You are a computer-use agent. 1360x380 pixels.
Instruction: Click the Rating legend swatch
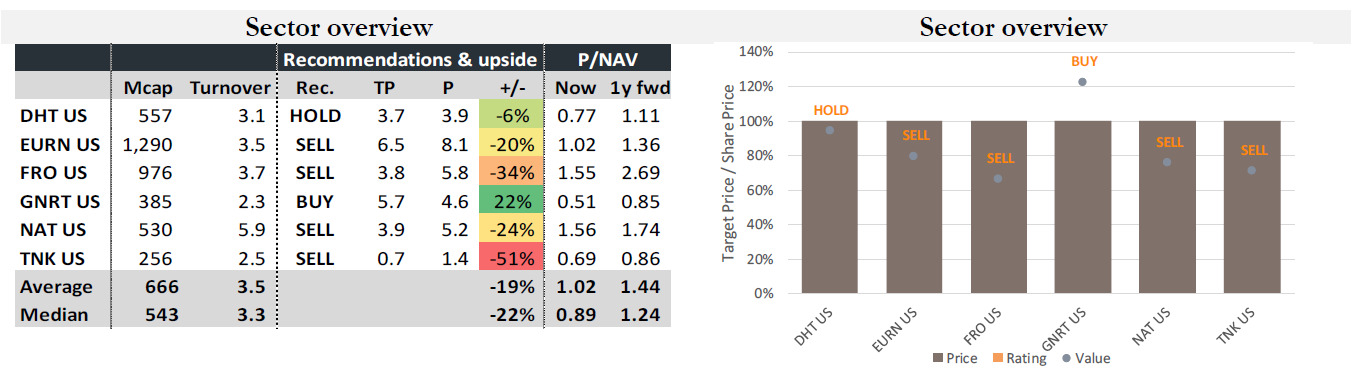[996, 358]
